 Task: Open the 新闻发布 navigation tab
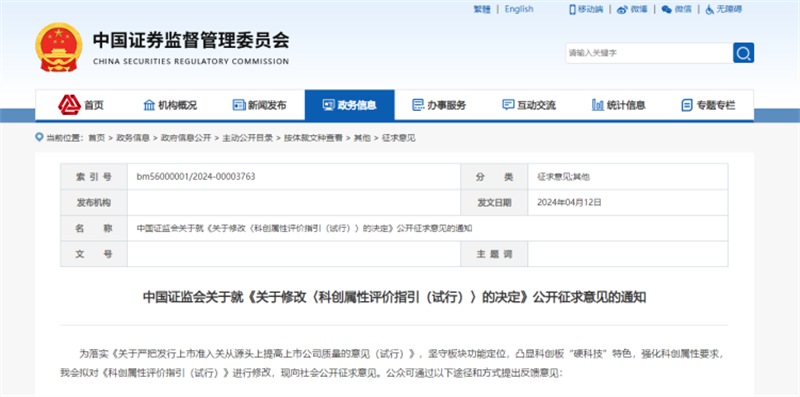[267, 106]
